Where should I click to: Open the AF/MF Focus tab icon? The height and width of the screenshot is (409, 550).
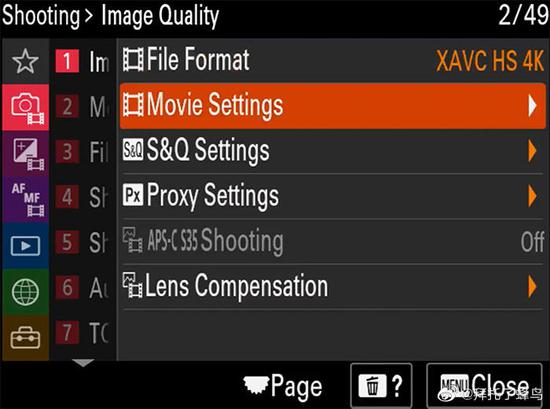pos(25,200)
